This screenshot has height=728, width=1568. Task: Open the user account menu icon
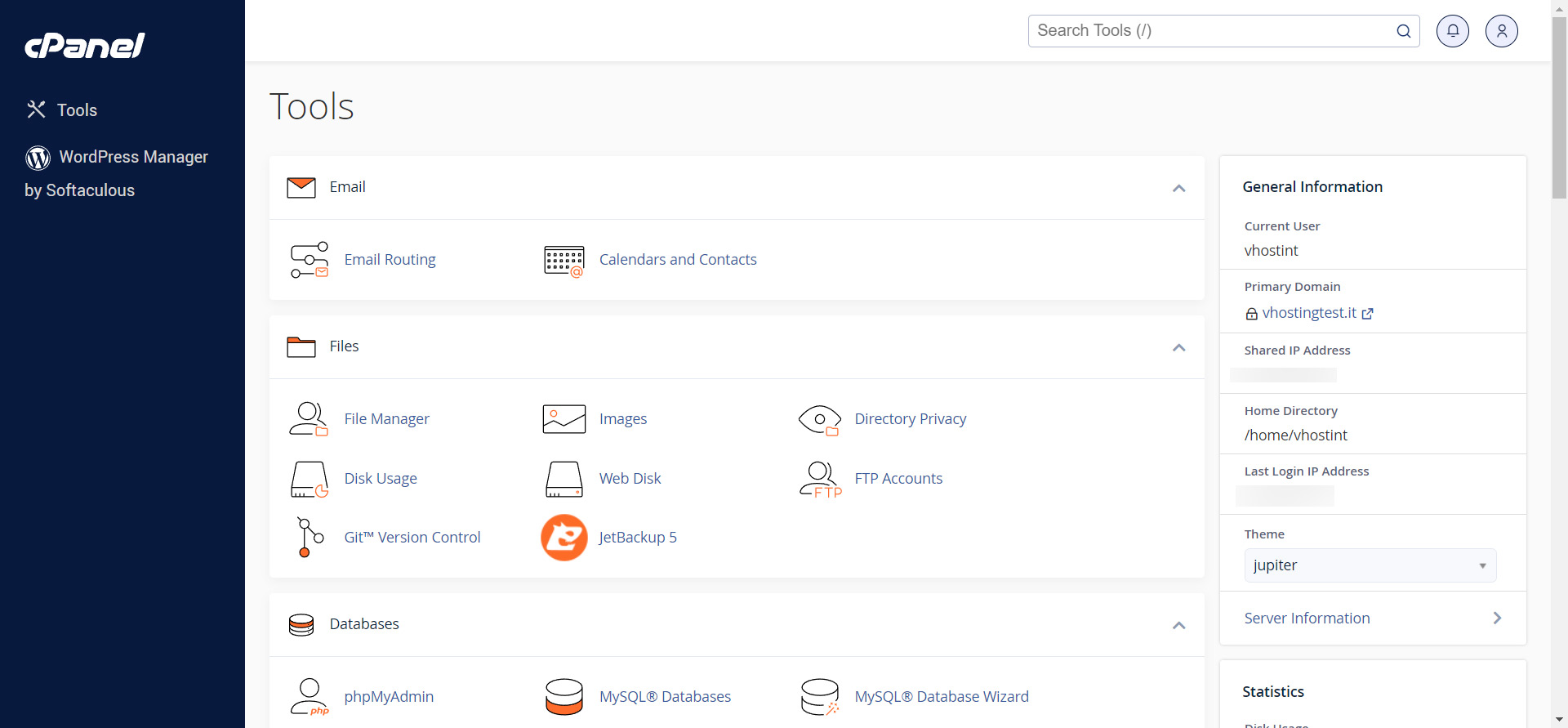coord(1502,31)
